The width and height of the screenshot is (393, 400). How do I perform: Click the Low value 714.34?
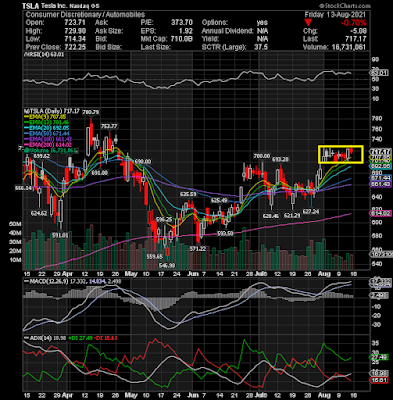pyautogui.click(x=75, y=39)
